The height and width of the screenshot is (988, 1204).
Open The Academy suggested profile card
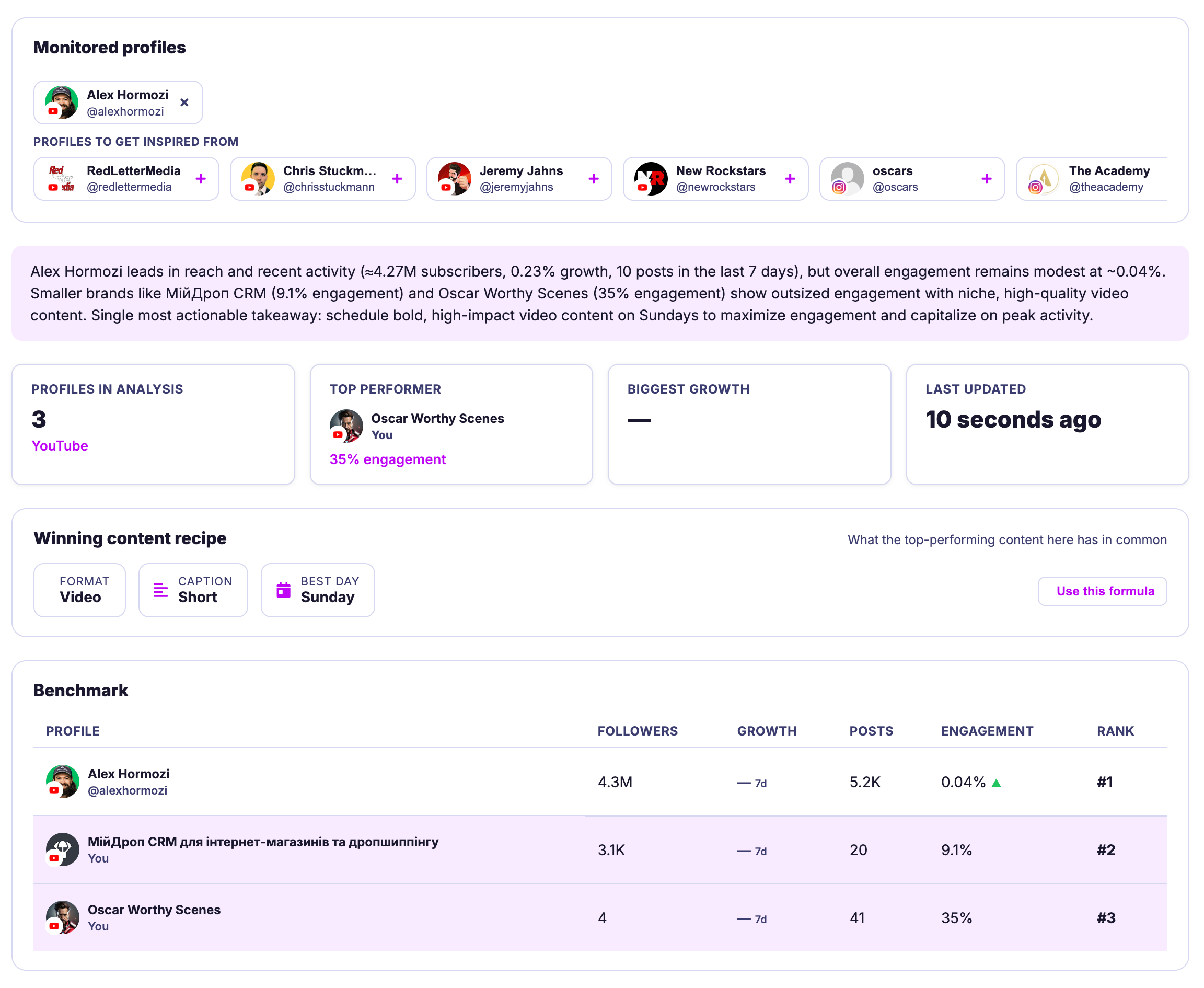click(1092, 179)
